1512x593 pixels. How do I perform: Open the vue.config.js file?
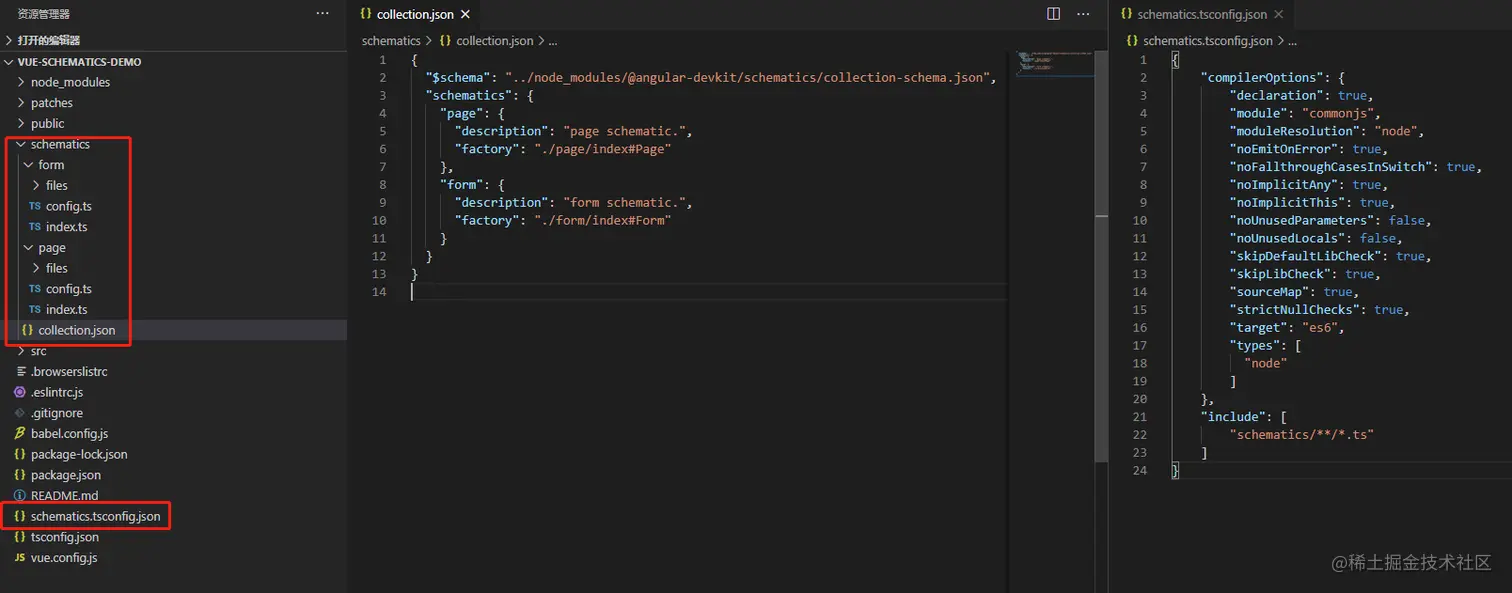(x=64, y=558)
